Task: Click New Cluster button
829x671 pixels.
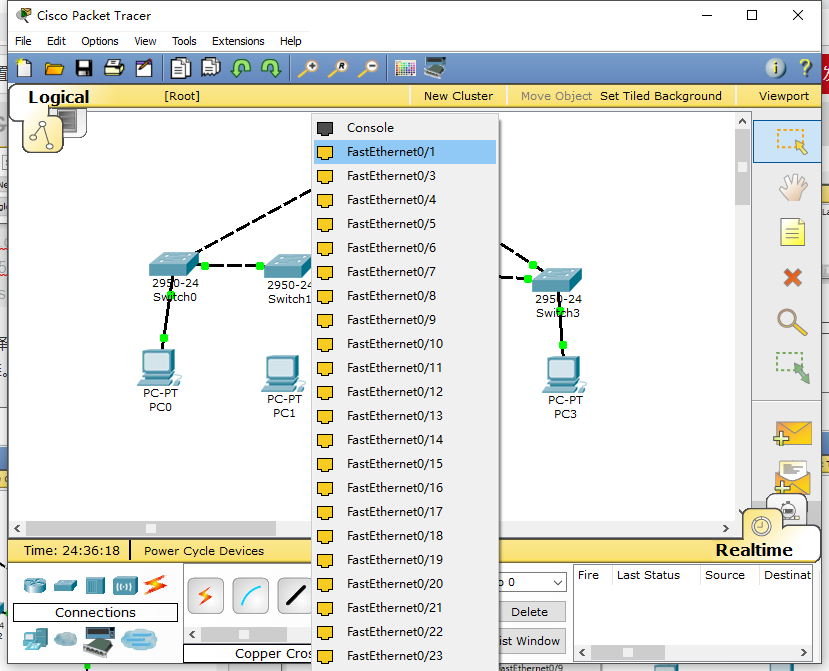Action: [x=458, y=96]
